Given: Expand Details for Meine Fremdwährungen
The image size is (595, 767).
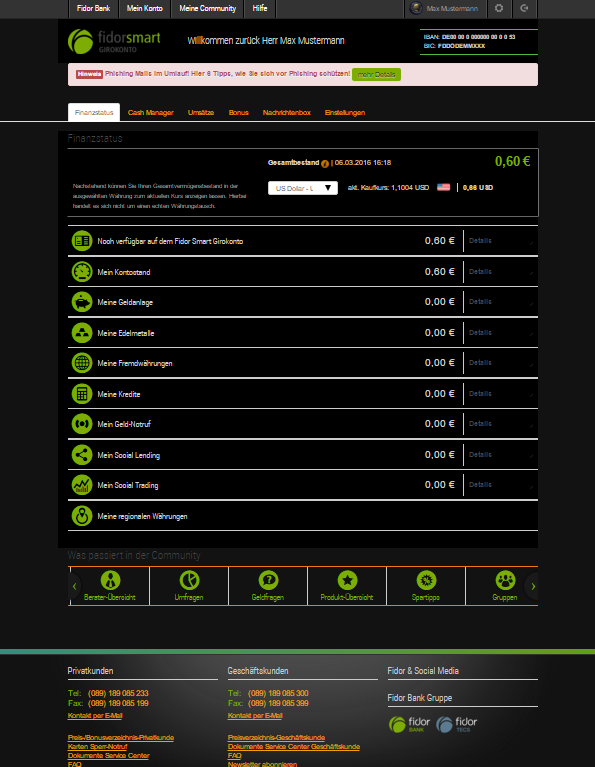Looking at the screenshot, I should (501, 363).
